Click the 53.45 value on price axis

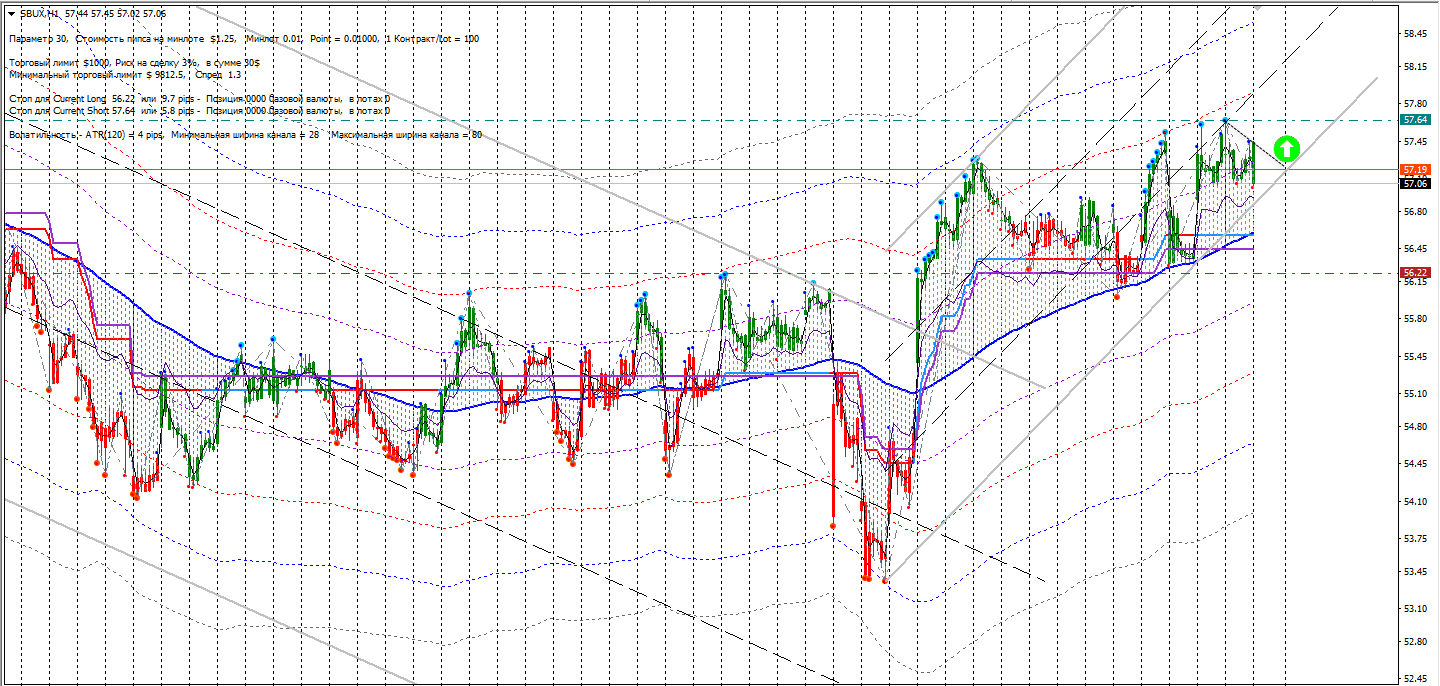pos(1414,572)
